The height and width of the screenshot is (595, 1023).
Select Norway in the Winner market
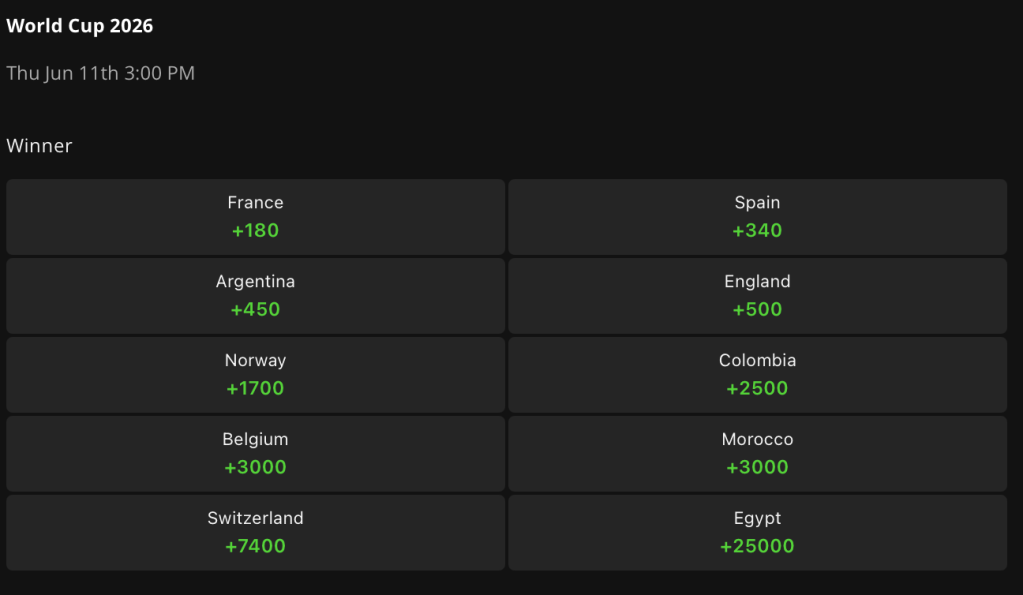tap(255, 374)
